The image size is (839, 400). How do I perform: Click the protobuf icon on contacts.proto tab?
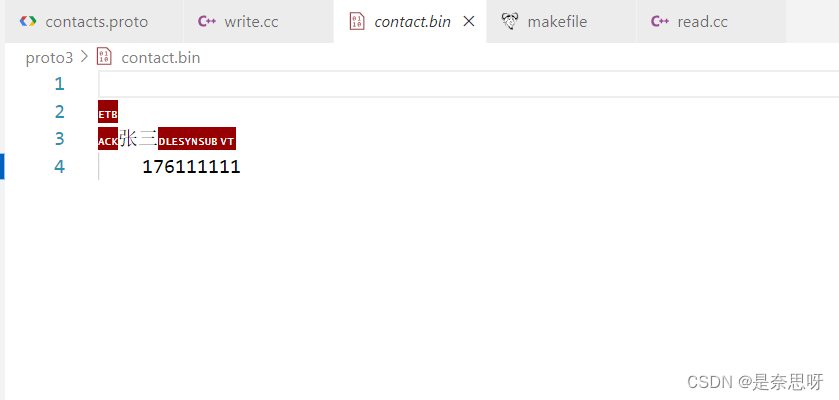pos(28,21)
